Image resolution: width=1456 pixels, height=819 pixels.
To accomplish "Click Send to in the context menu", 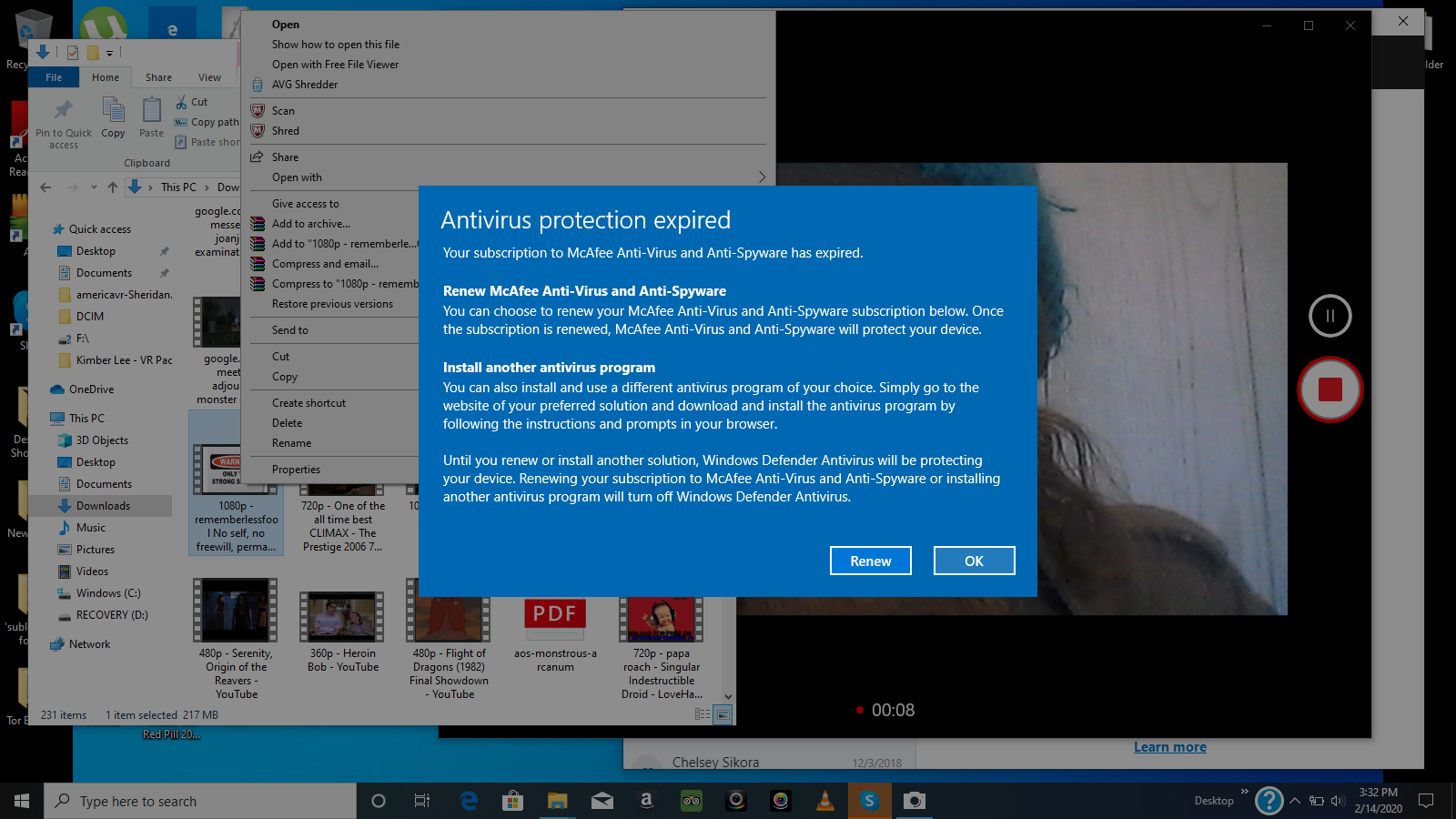I will pyautogui.click(x=289, y=330).
